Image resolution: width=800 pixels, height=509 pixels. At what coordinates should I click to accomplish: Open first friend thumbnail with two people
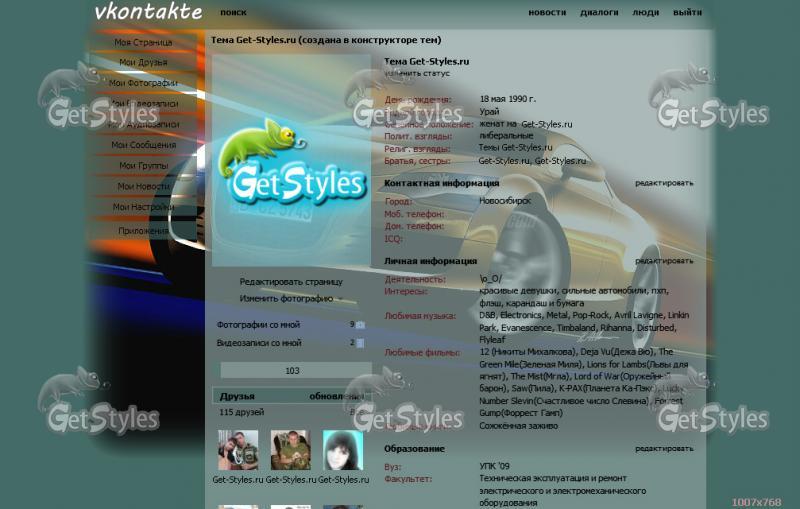[238, 450]
